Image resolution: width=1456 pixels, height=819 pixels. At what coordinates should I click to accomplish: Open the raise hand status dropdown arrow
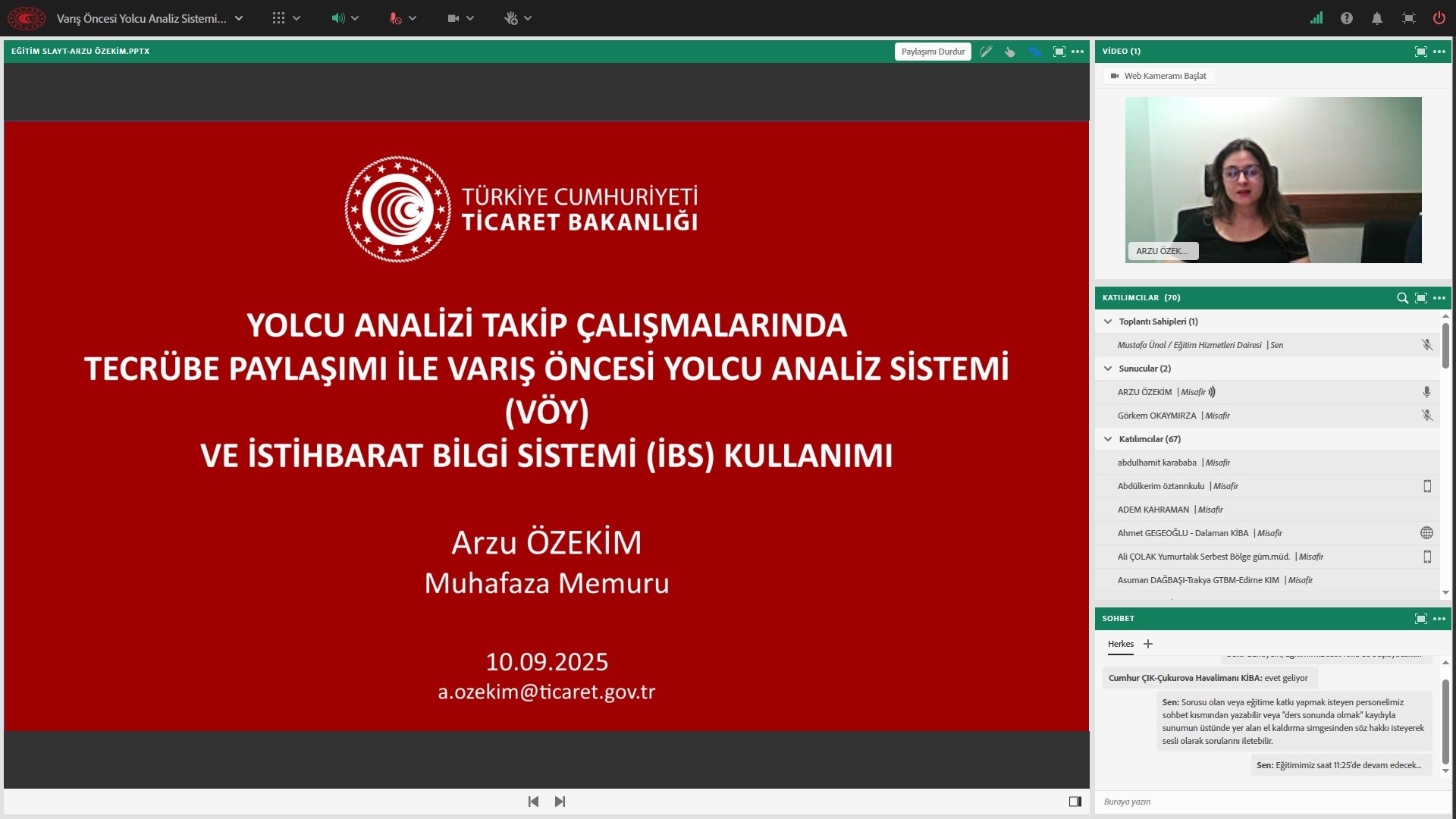tap(528, 18)
